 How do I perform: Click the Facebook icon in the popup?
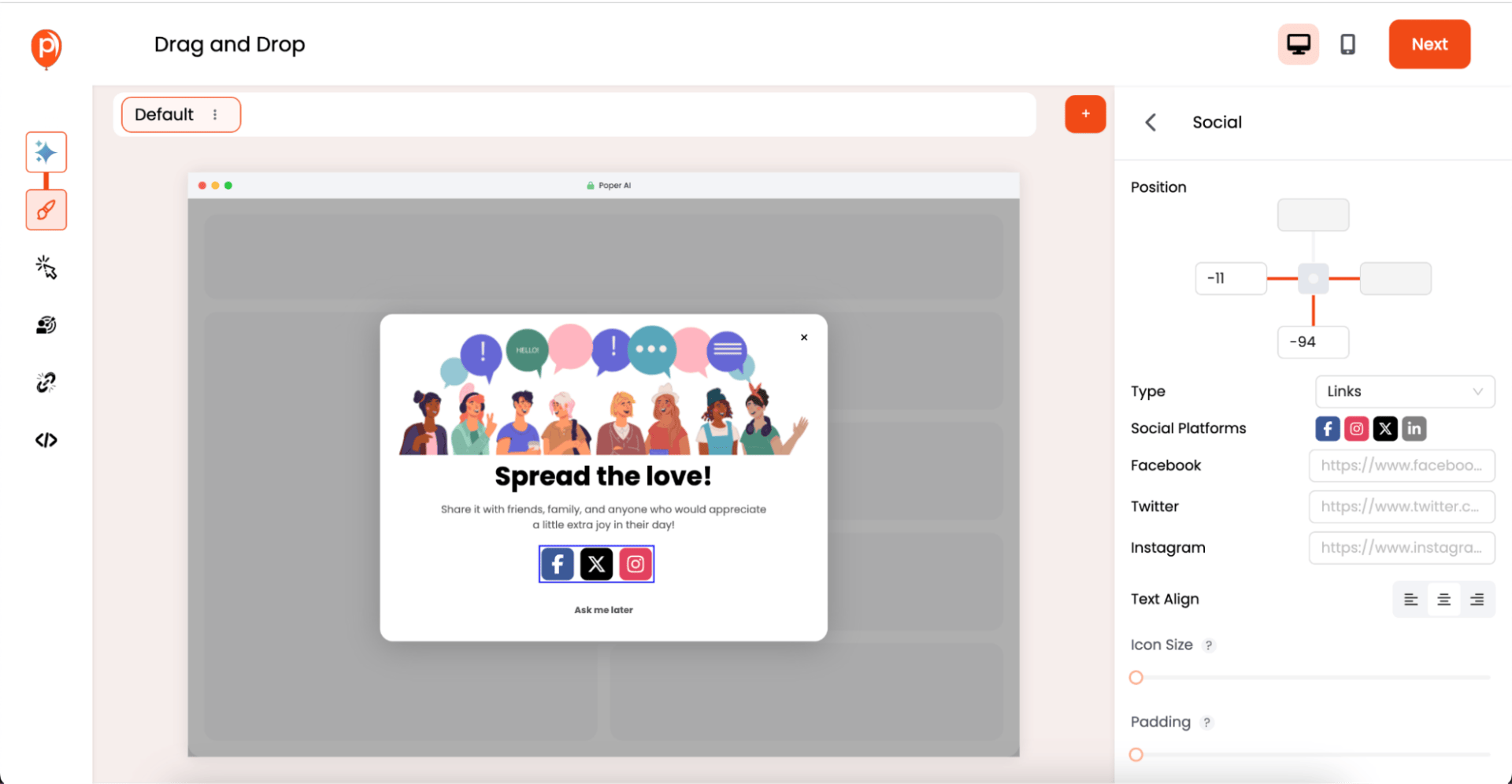point(558,564)
